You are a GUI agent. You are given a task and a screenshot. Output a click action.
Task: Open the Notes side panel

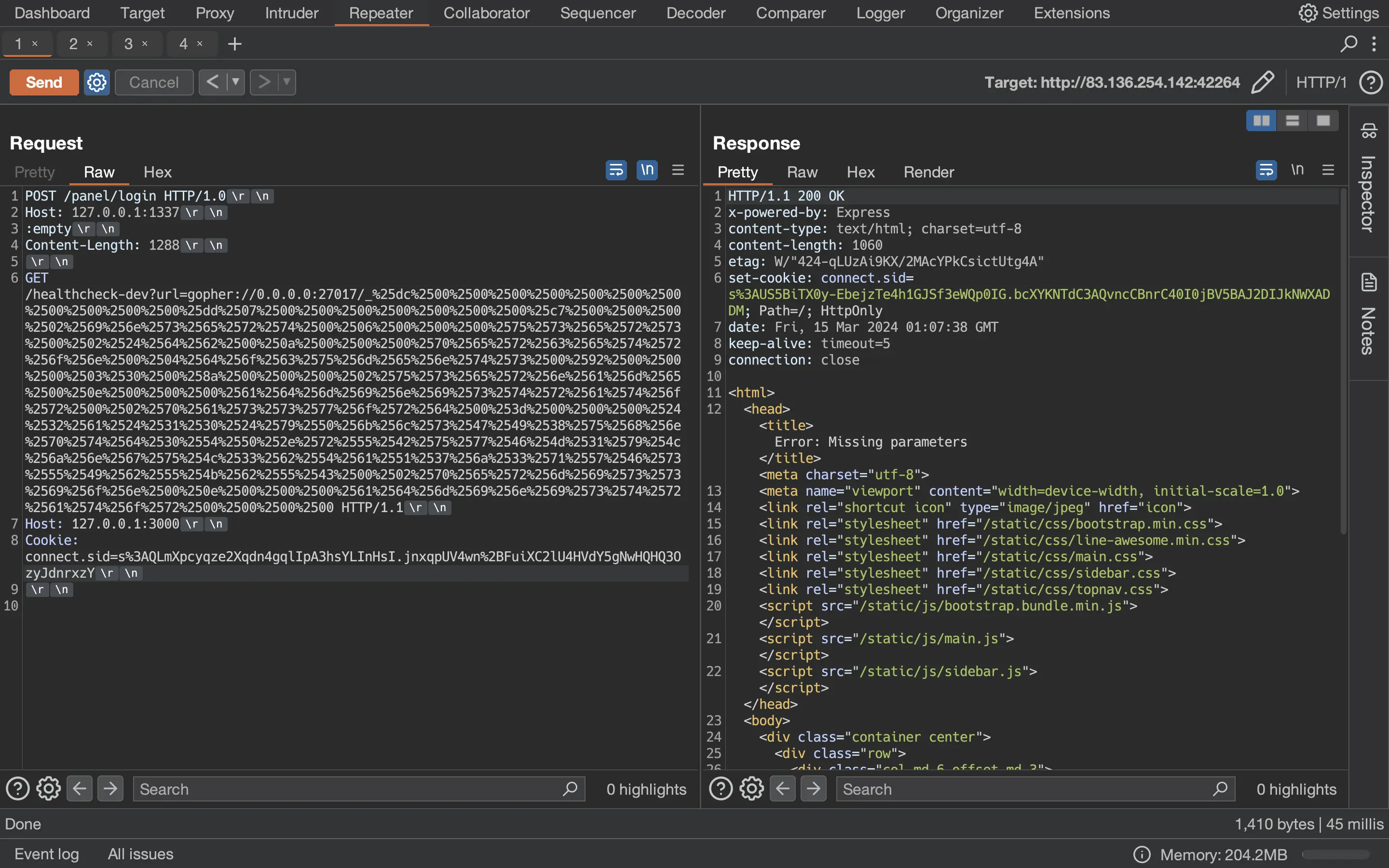coord(1368,314)
